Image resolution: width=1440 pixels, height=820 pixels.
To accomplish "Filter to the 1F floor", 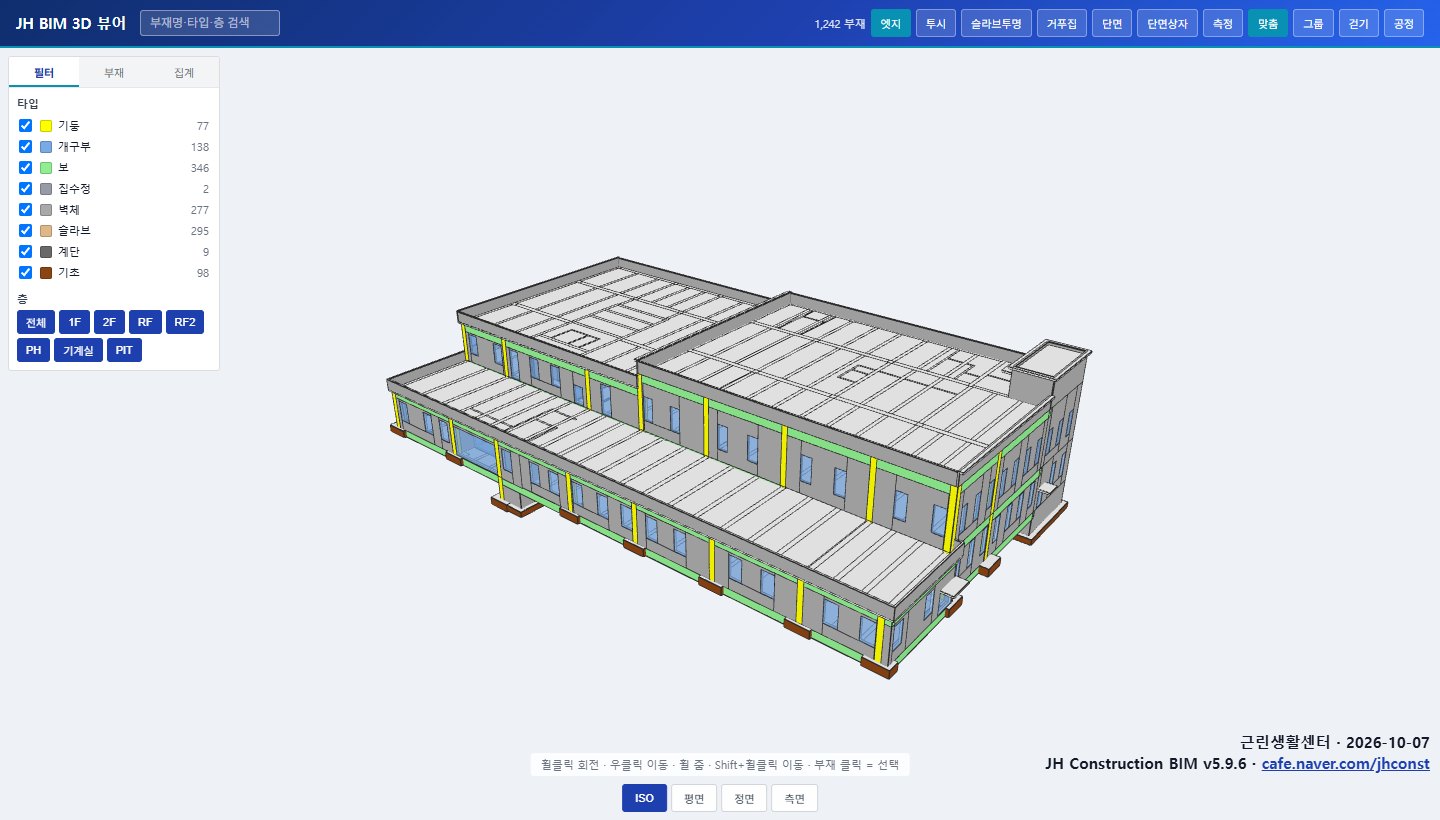I will click(74, 322).
